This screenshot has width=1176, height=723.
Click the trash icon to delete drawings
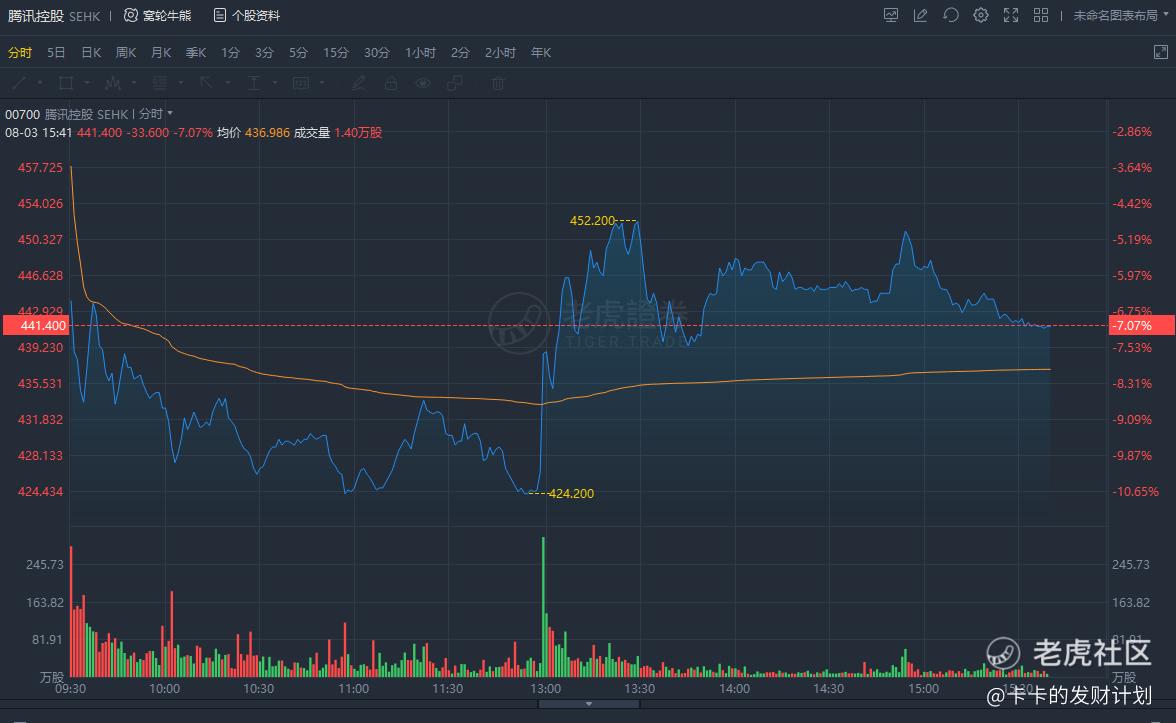click(497, 83)
